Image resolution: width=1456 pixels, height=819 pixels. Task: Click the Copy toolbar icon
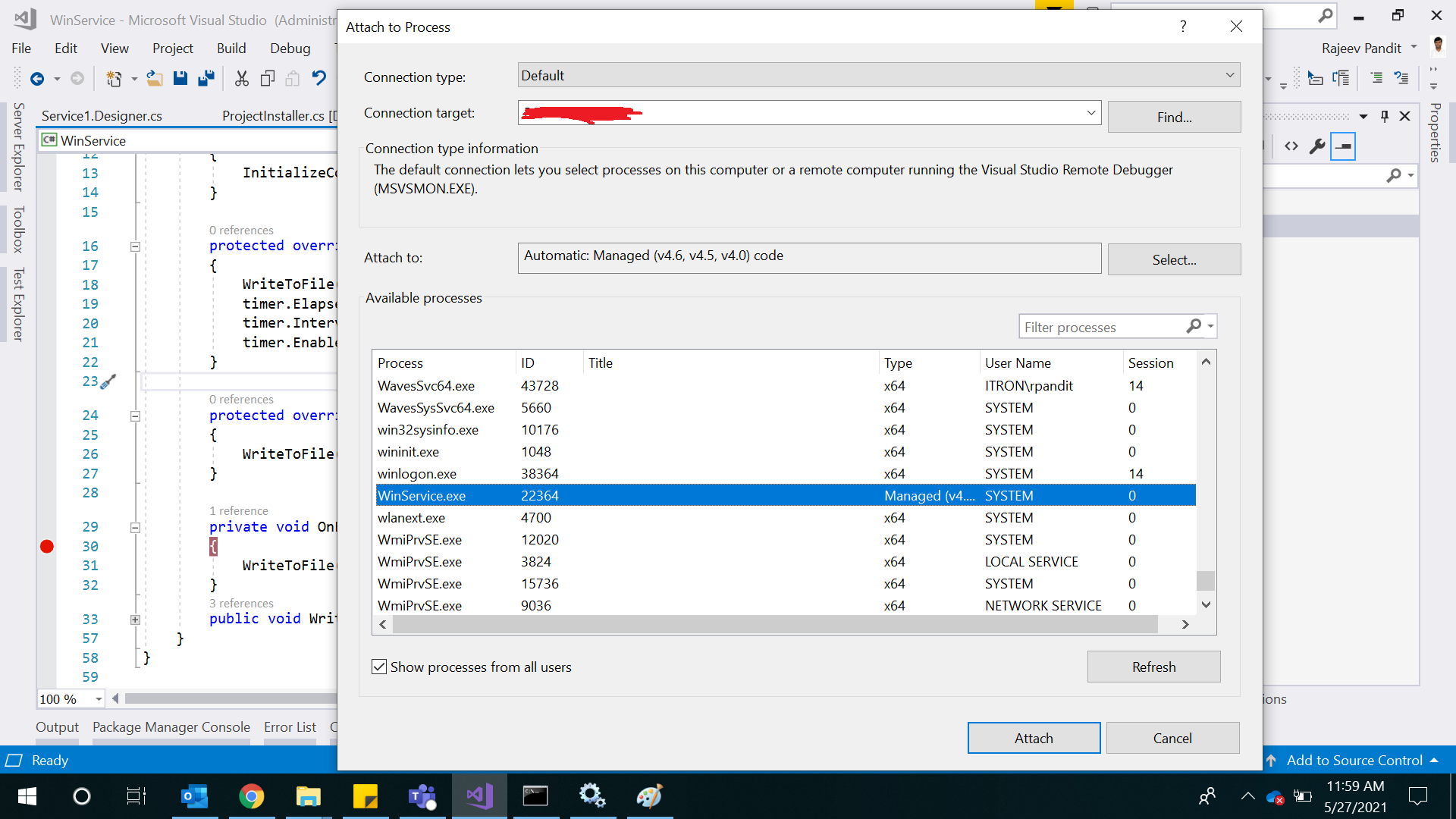(x=267, y=78)
